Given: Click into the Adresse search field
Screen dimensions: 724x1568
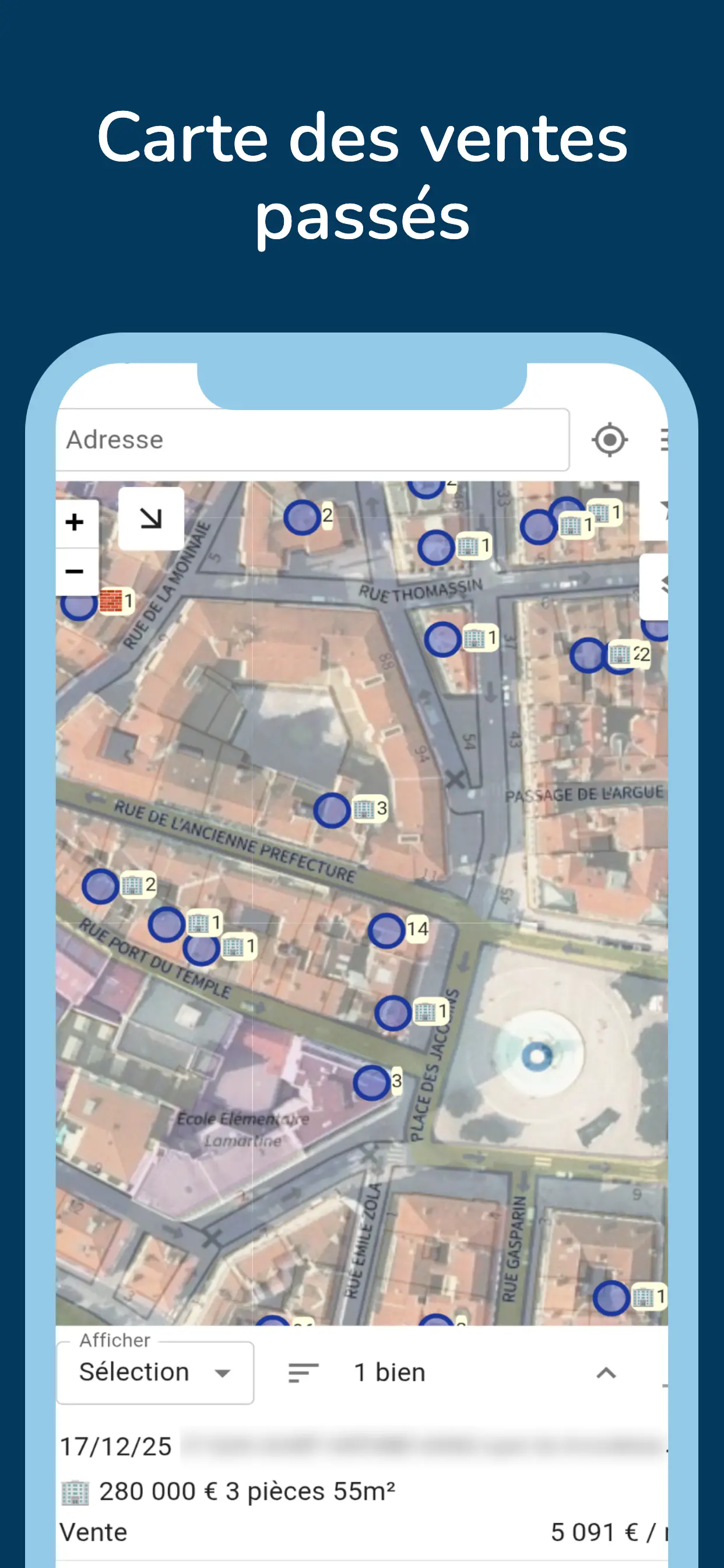Looking at the screenshot, I should (312, 439).
